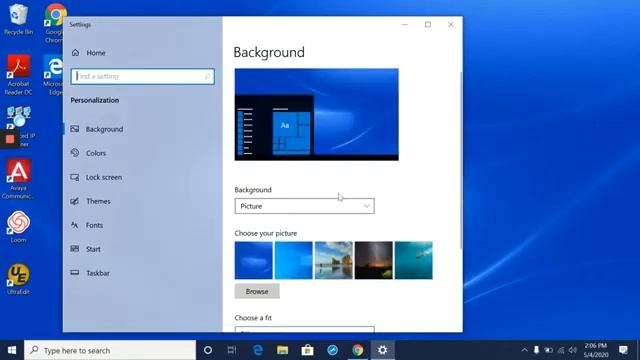
Task: Click the battery icon in system tray
Action: [x=549, y=350]
